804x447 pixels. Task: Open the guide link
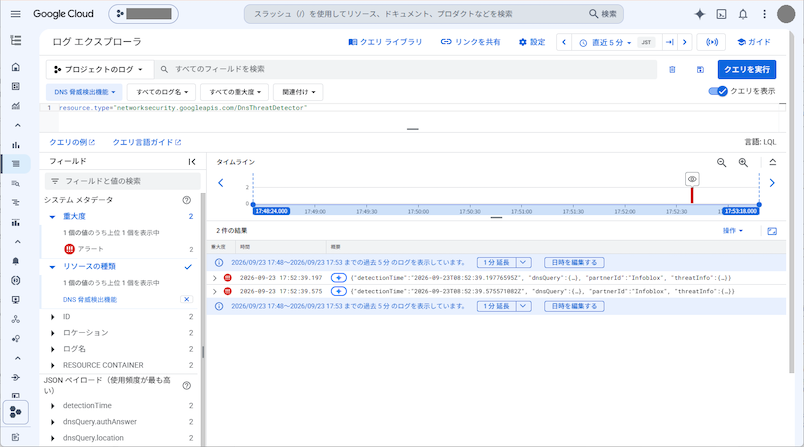(754, 42)
